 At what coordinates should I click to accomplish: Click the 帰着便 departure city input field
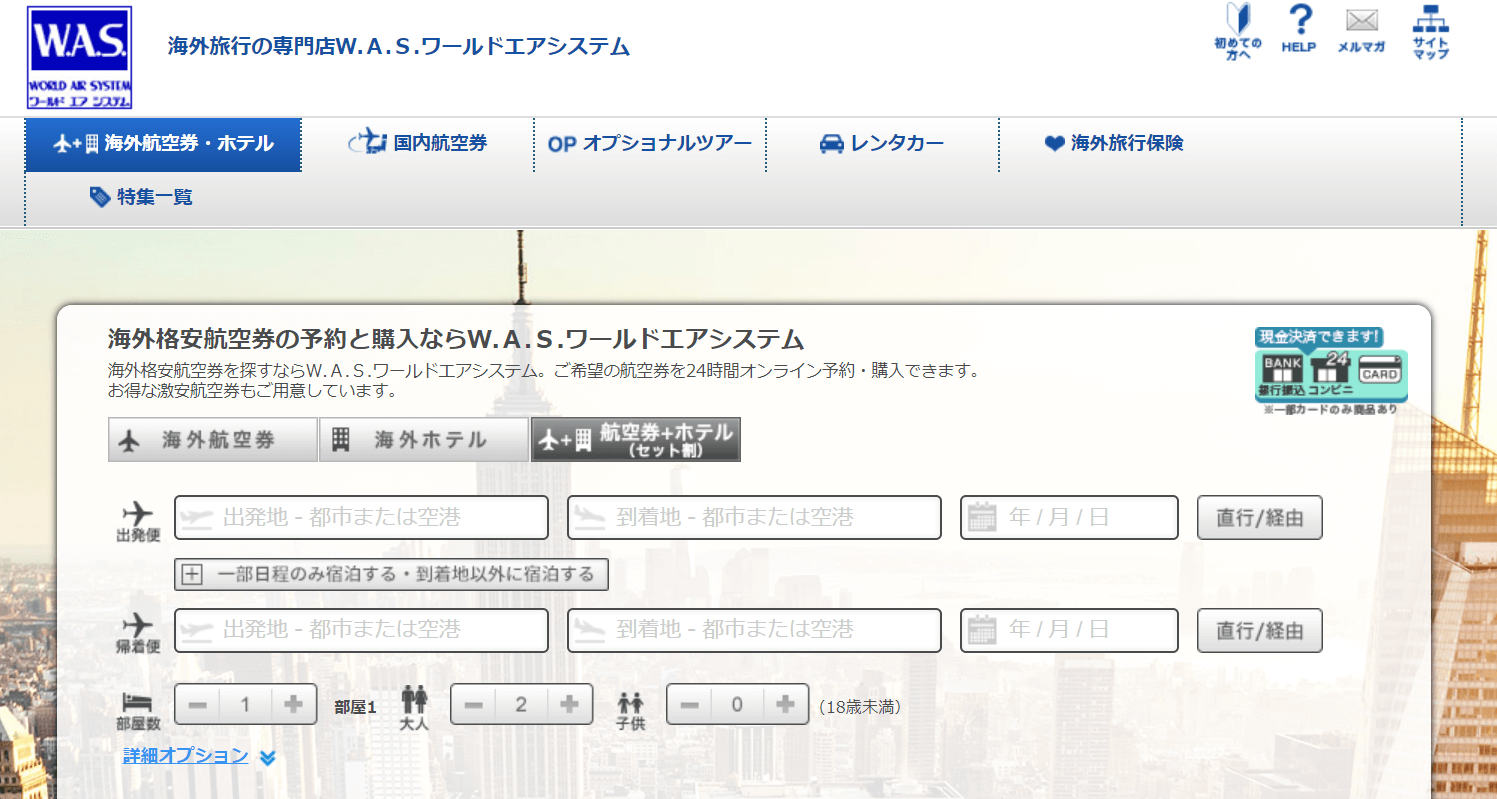tap(362, 631)
